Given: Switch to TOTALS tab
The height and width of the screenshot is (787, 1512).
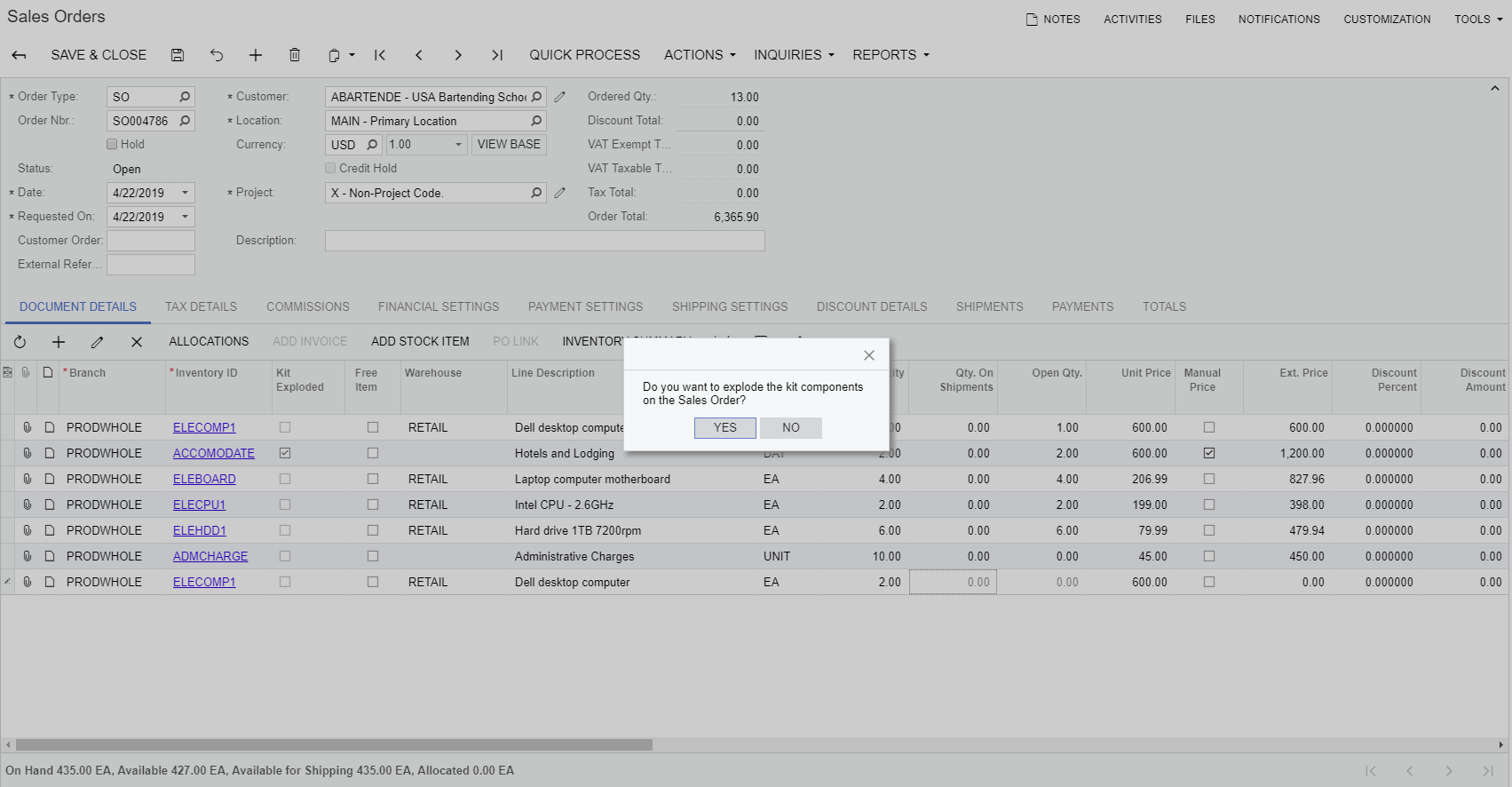Looking at the screenshot, I should [1165, 307].
